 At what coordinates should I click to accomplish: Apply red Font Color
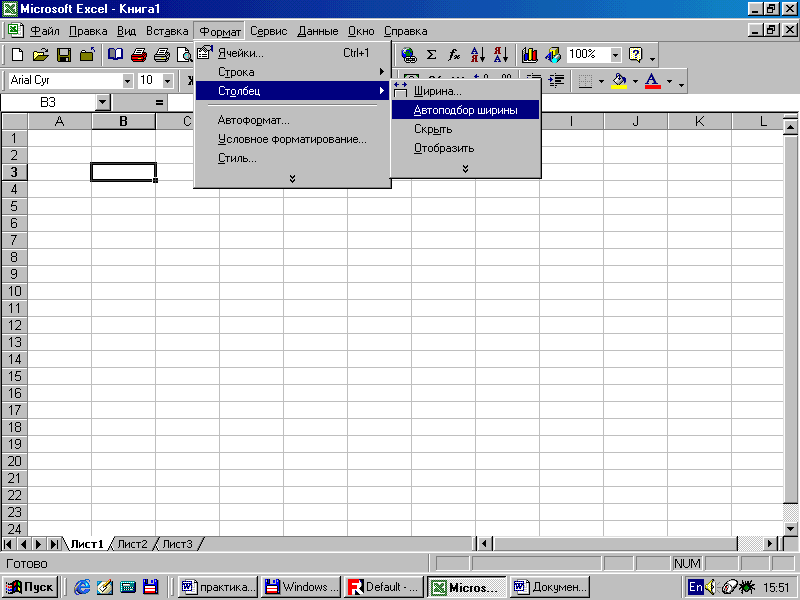point(653,81)
